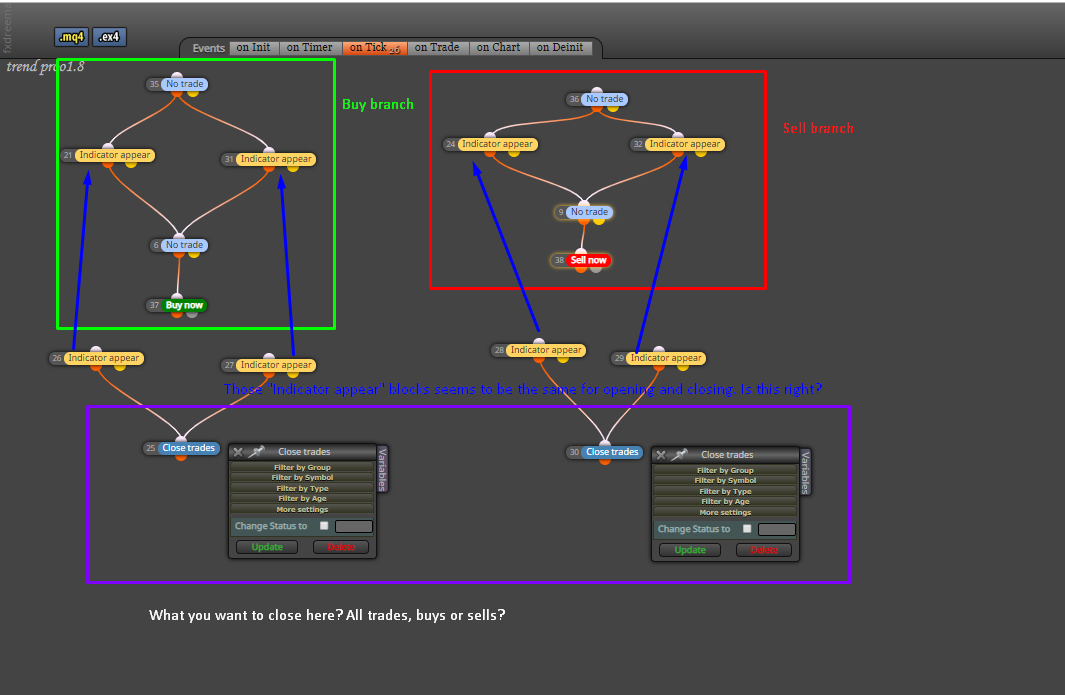Switch to the on Deinit event tab

click(560, 48)
